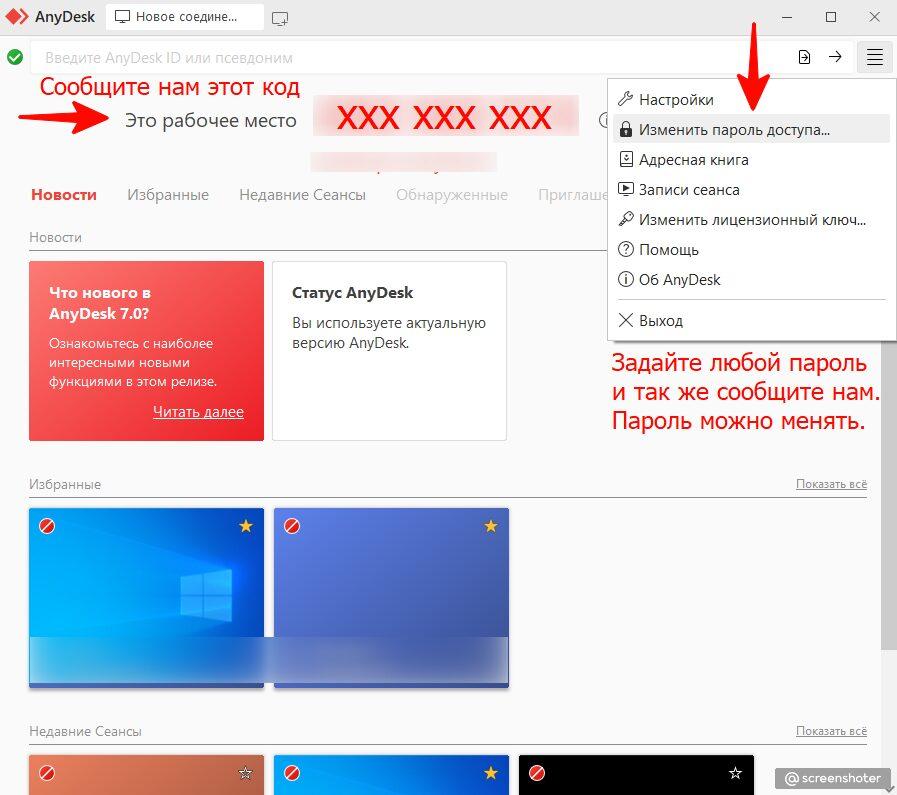Click the X icon beside Выход
Image resolution: width=897 pixels, height=795 pixels.
pyautogui.click(x=626, y=320)
